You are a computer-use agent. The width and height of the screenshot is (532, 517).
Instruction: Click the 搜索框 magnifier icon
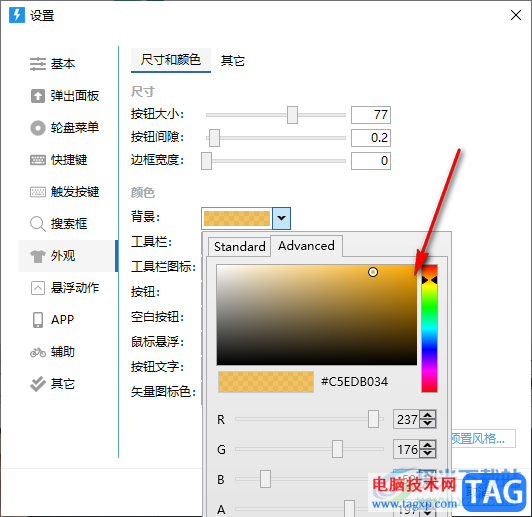tap(38, 224)
